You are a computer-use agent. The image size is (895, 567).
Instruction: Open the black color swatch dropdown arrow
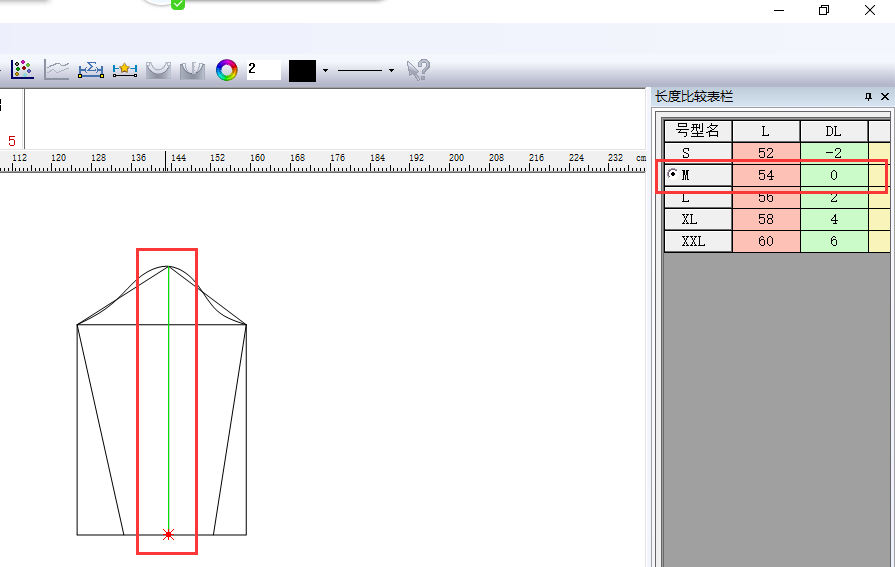pos(325,71)
